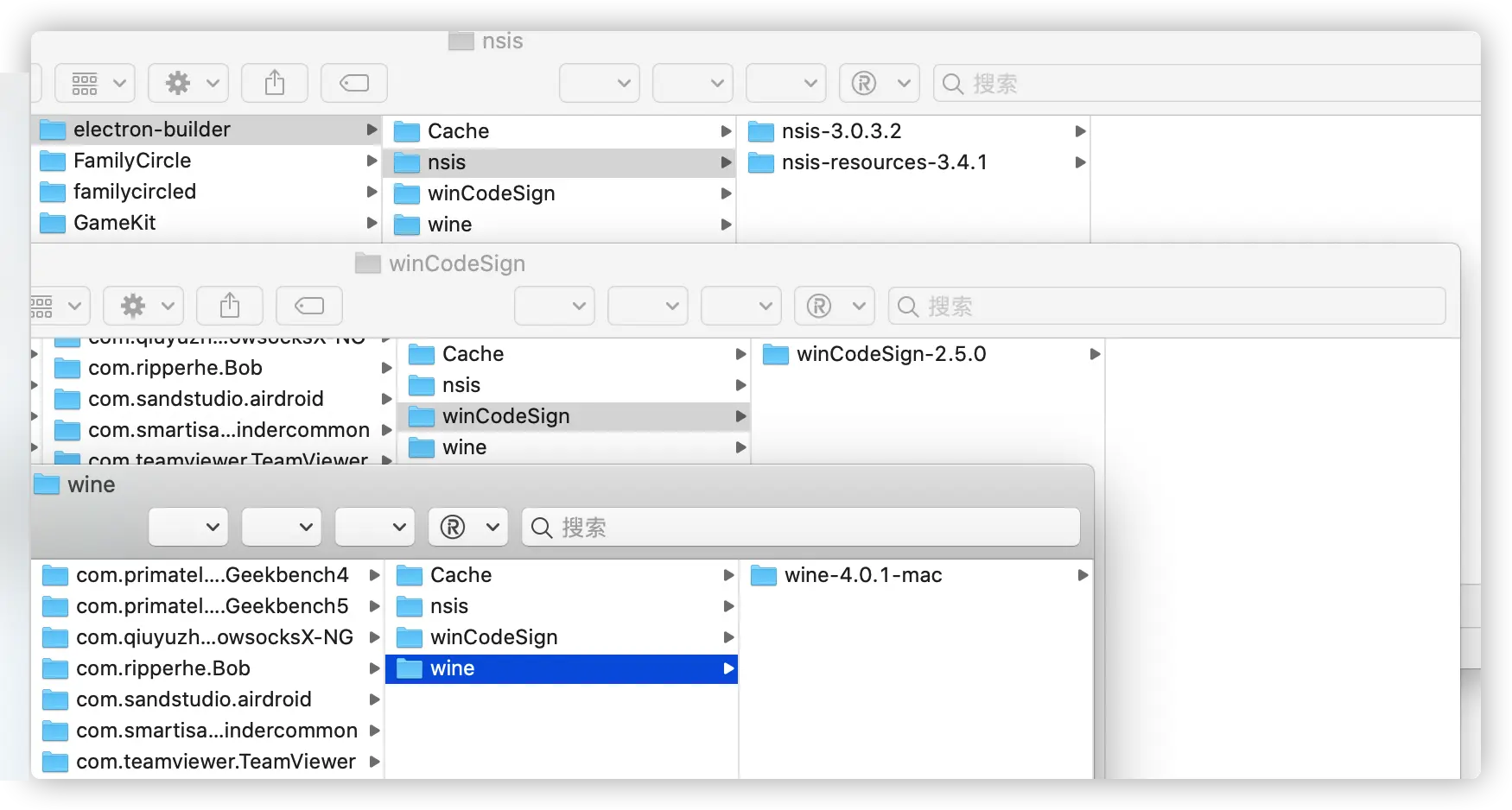Screen dimensions: 1512x810
Task: Open the gear action menu in nsis window
Action: point(188,83)
